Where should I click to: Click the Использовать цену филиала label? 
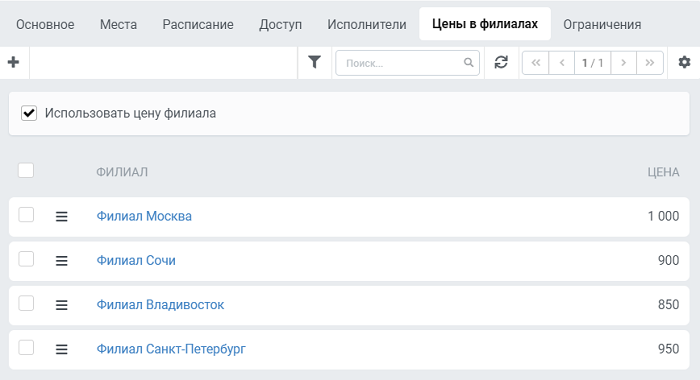point(130,113)
